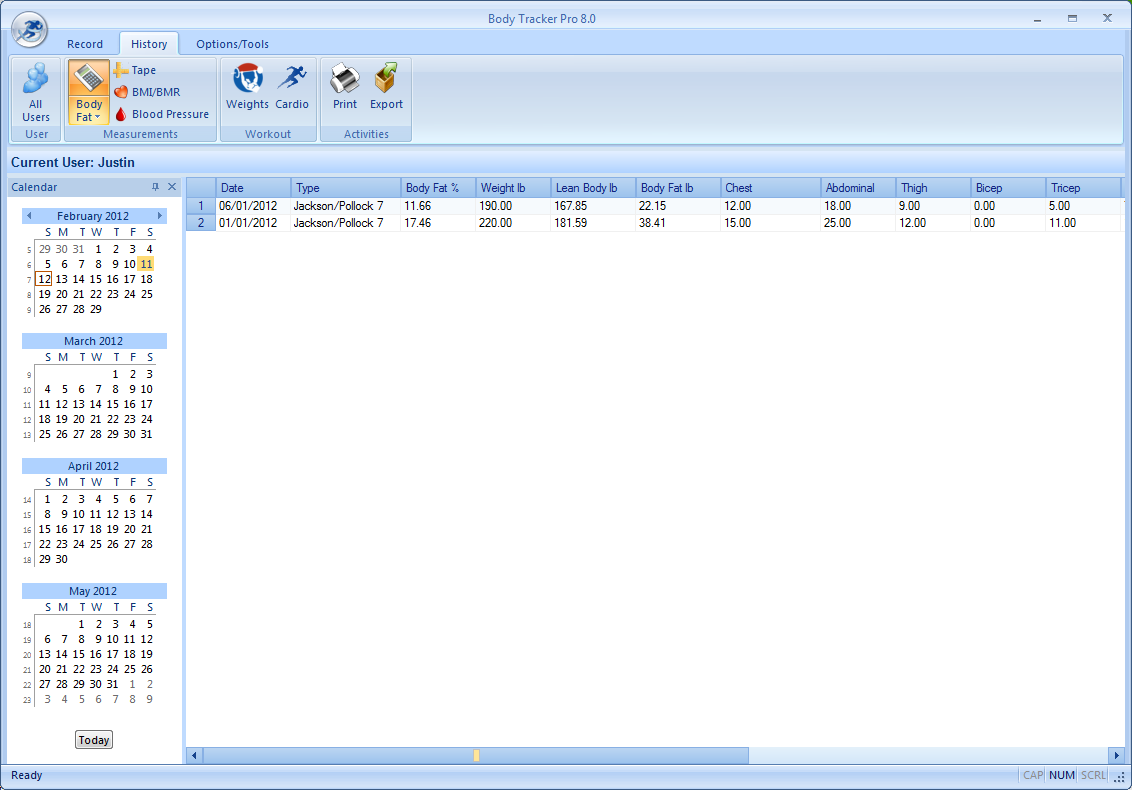Select February 29 in the calendar
The image size is (1132, 790).
click(95, 309)
